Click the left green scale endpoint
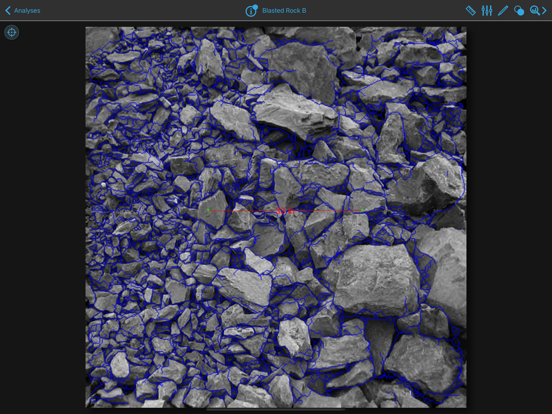552x414 pixels. [208, 210]
